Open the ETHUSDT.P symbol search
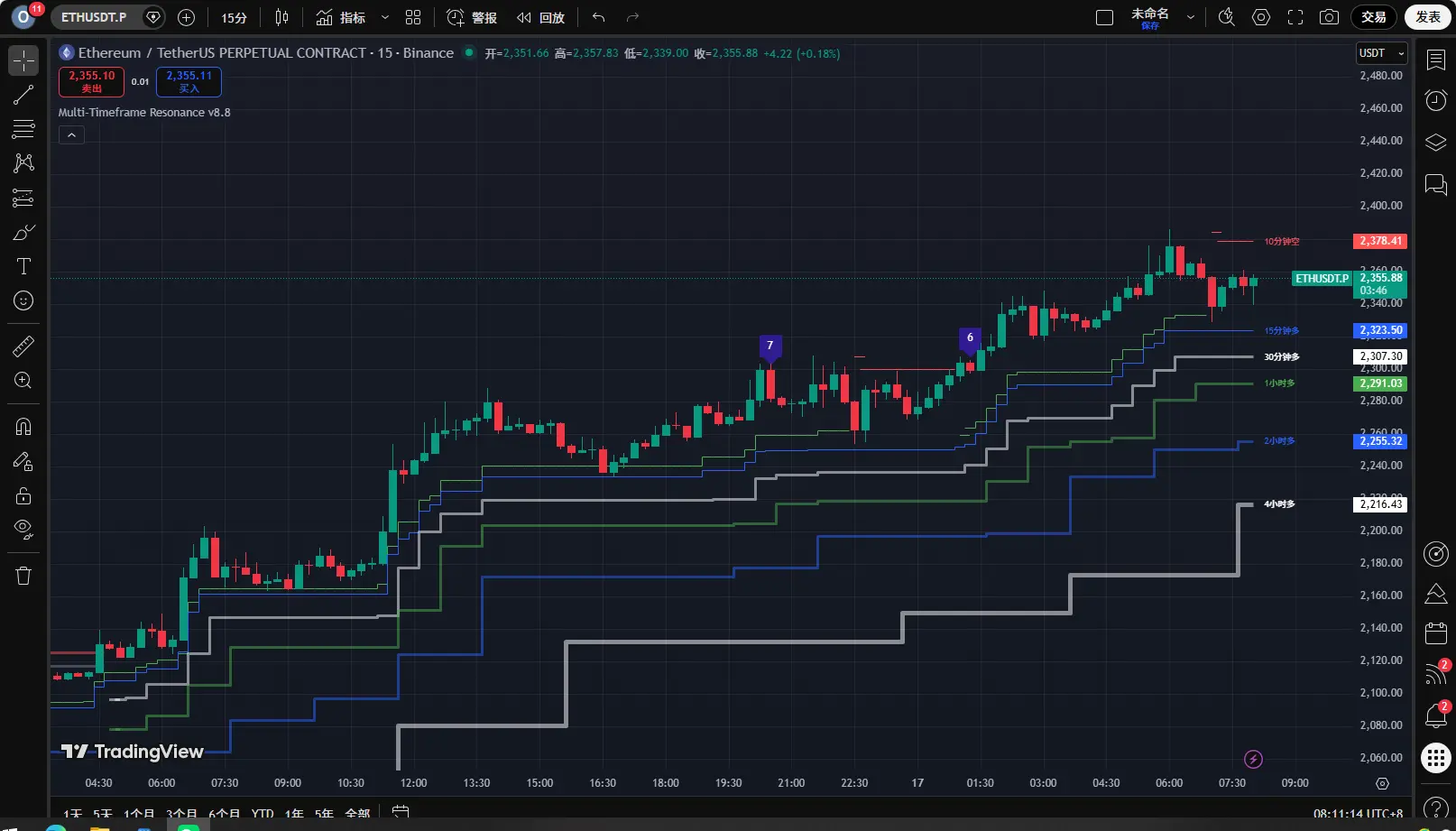 (94, 17)
